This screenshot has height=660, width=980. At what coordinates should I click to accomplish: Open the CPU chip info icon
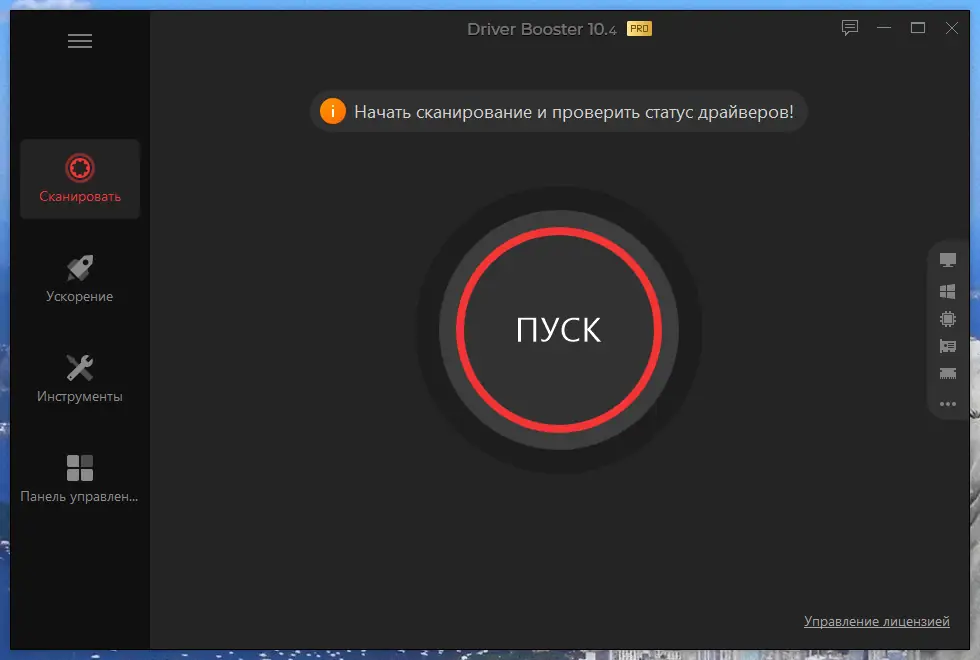click(947, 319)
